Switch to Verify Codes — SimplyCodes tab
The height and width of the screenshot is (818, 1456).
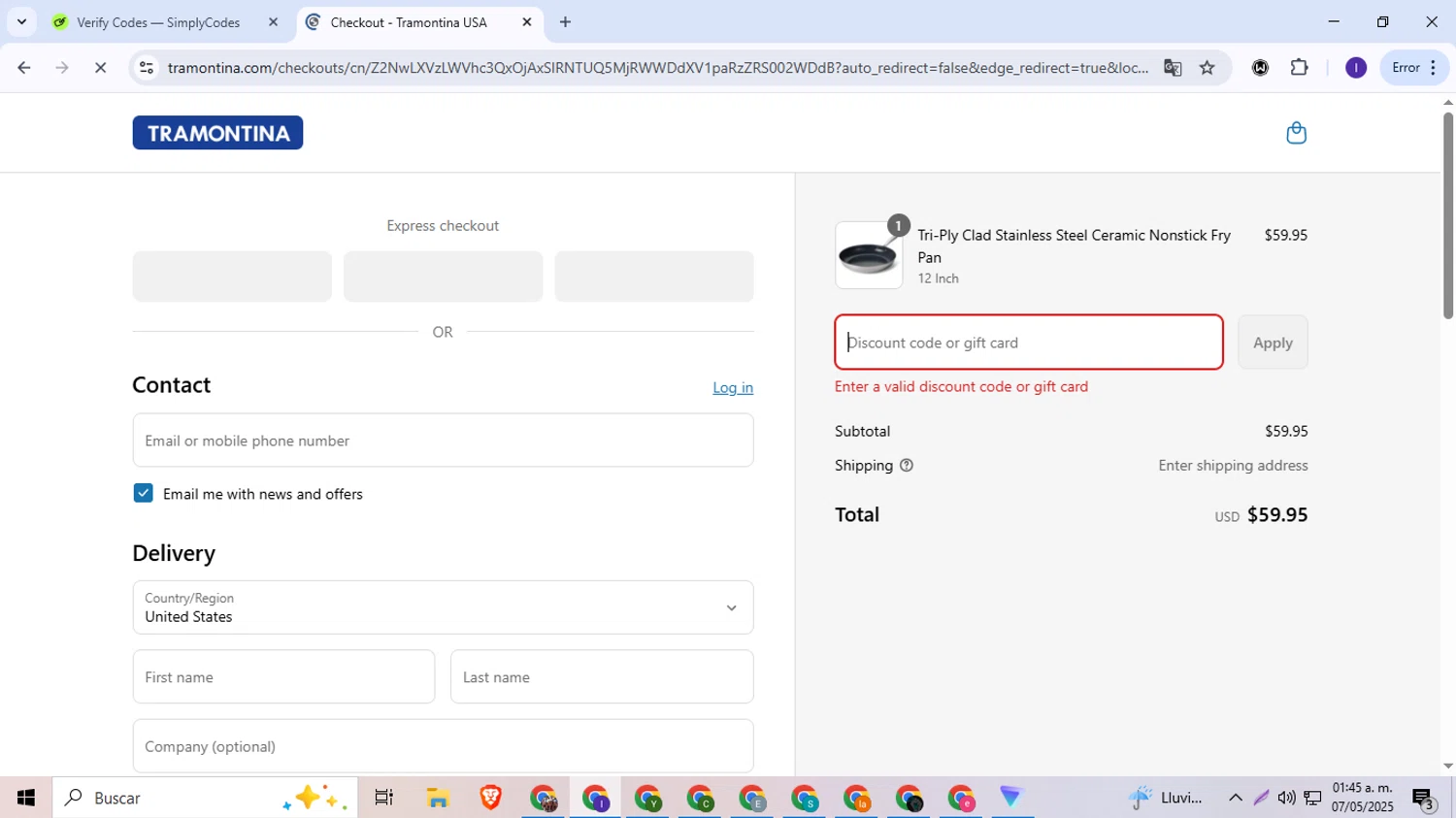point(158,22)
